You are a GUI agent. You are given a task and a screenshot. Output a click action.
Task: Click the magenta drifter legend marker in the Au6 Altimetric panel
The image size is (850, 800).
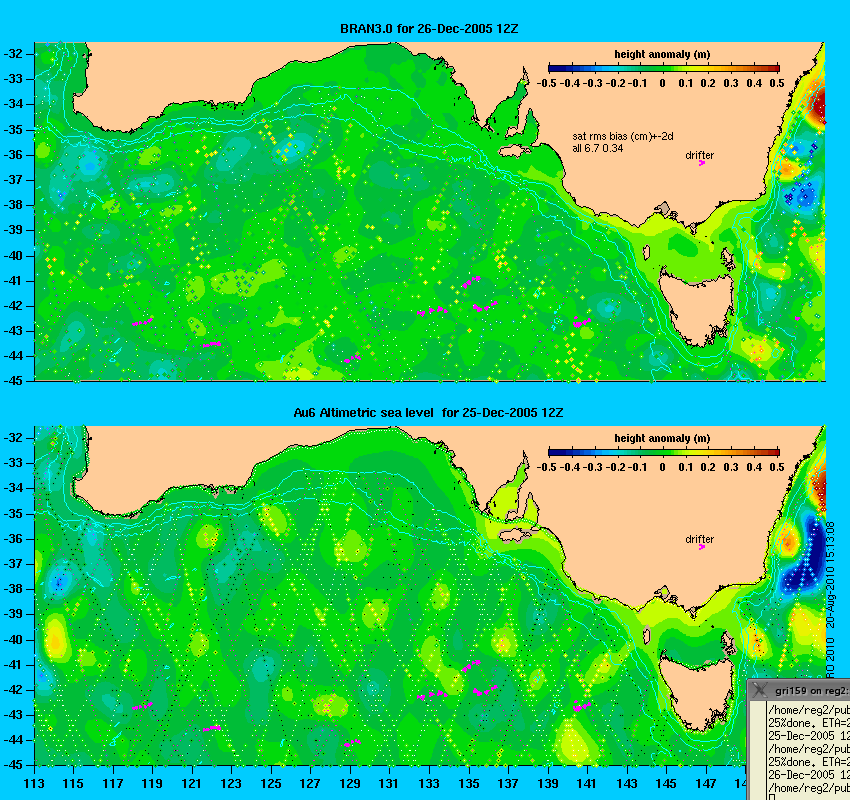[701, 547]
